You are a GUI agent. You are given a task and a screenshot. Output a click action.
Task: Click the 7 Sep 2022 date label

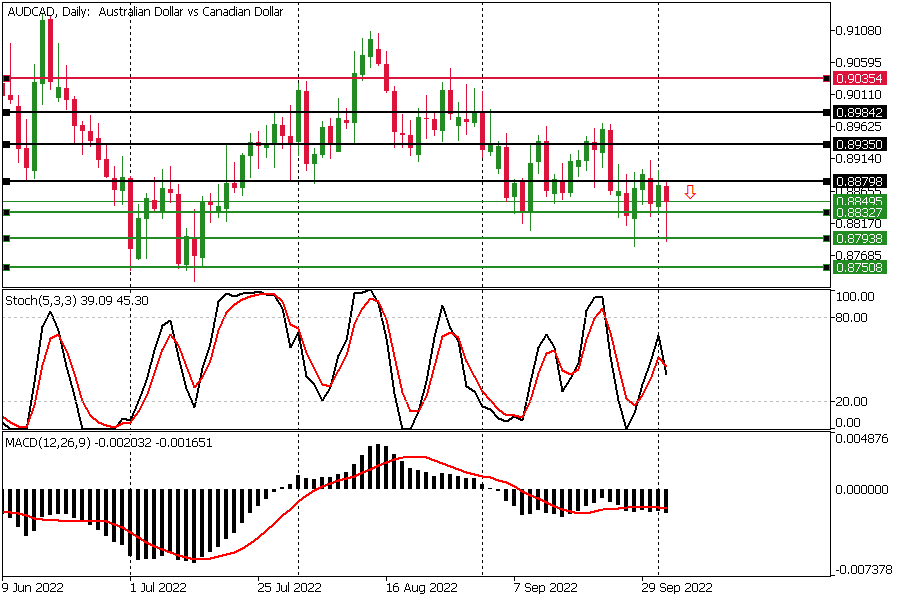(x=545, y=588)
